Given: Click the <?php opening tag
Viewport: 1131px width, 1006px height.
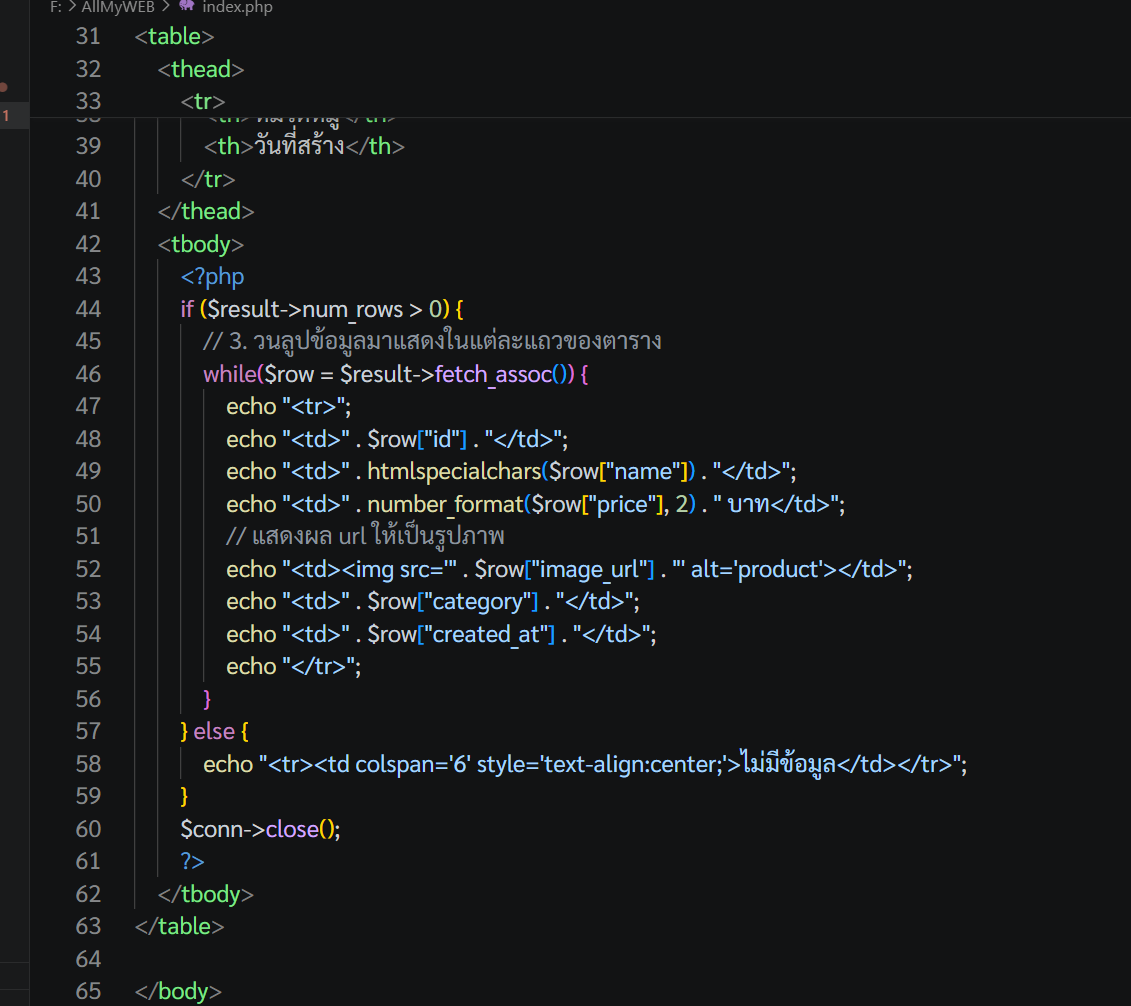Looking at the screenshot, I should (x=212, y=277).
